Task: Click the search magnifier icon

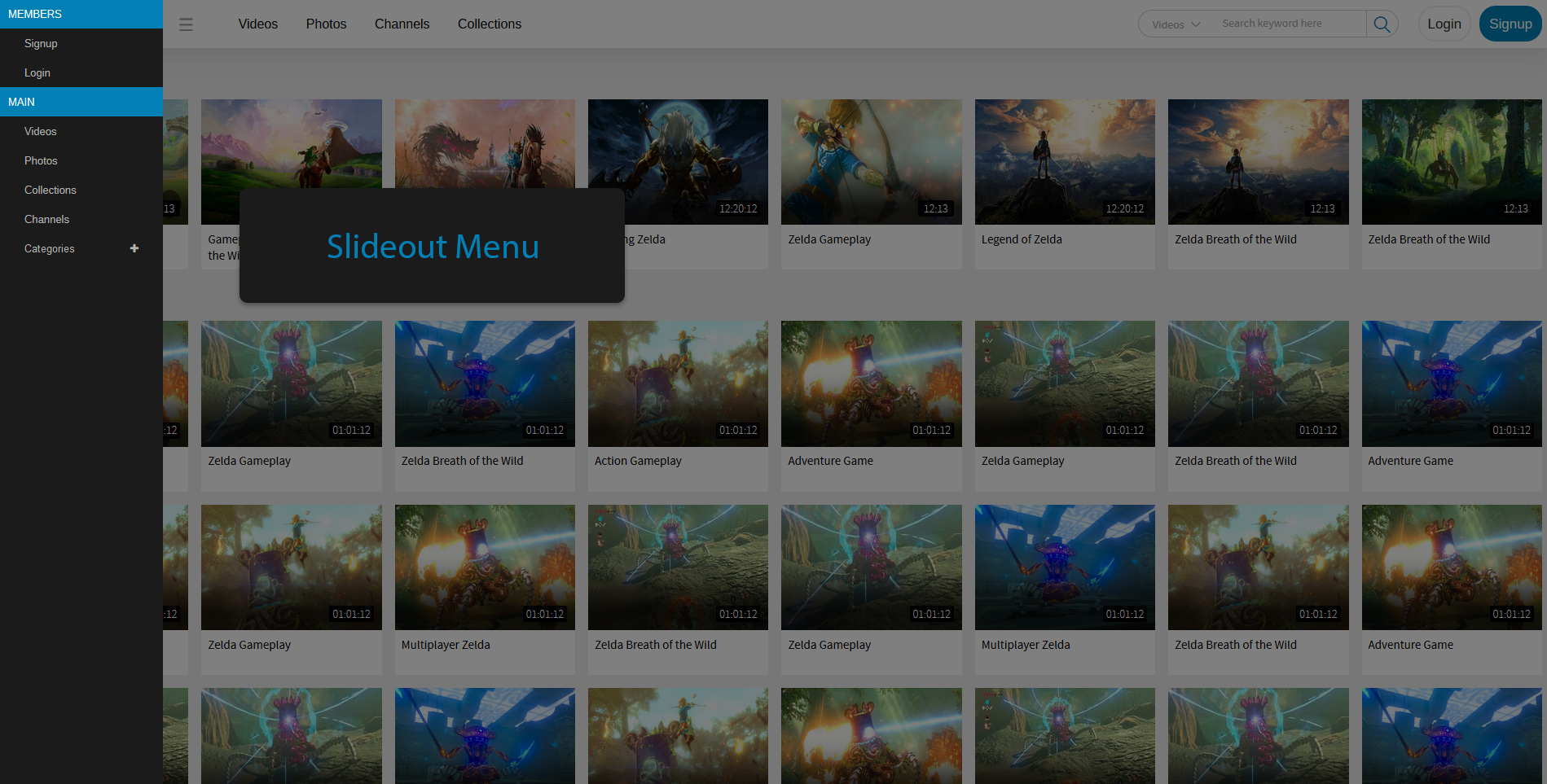Action: (1382, 24)
